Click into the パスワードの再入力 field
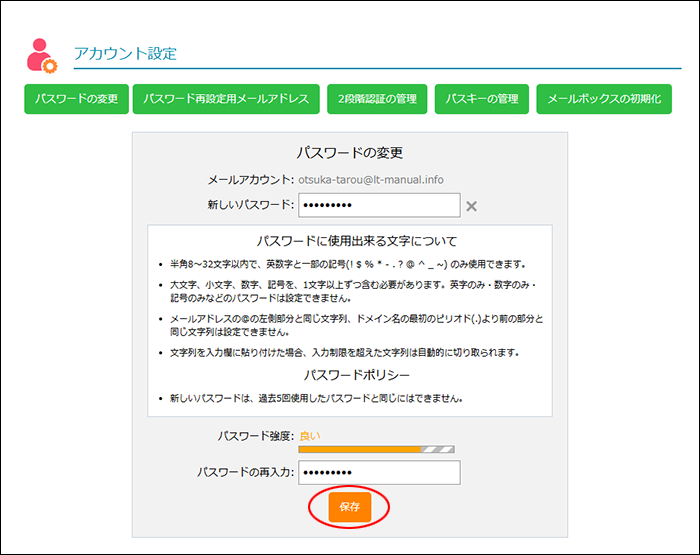The image size is (700, 555). click(379, 472)
